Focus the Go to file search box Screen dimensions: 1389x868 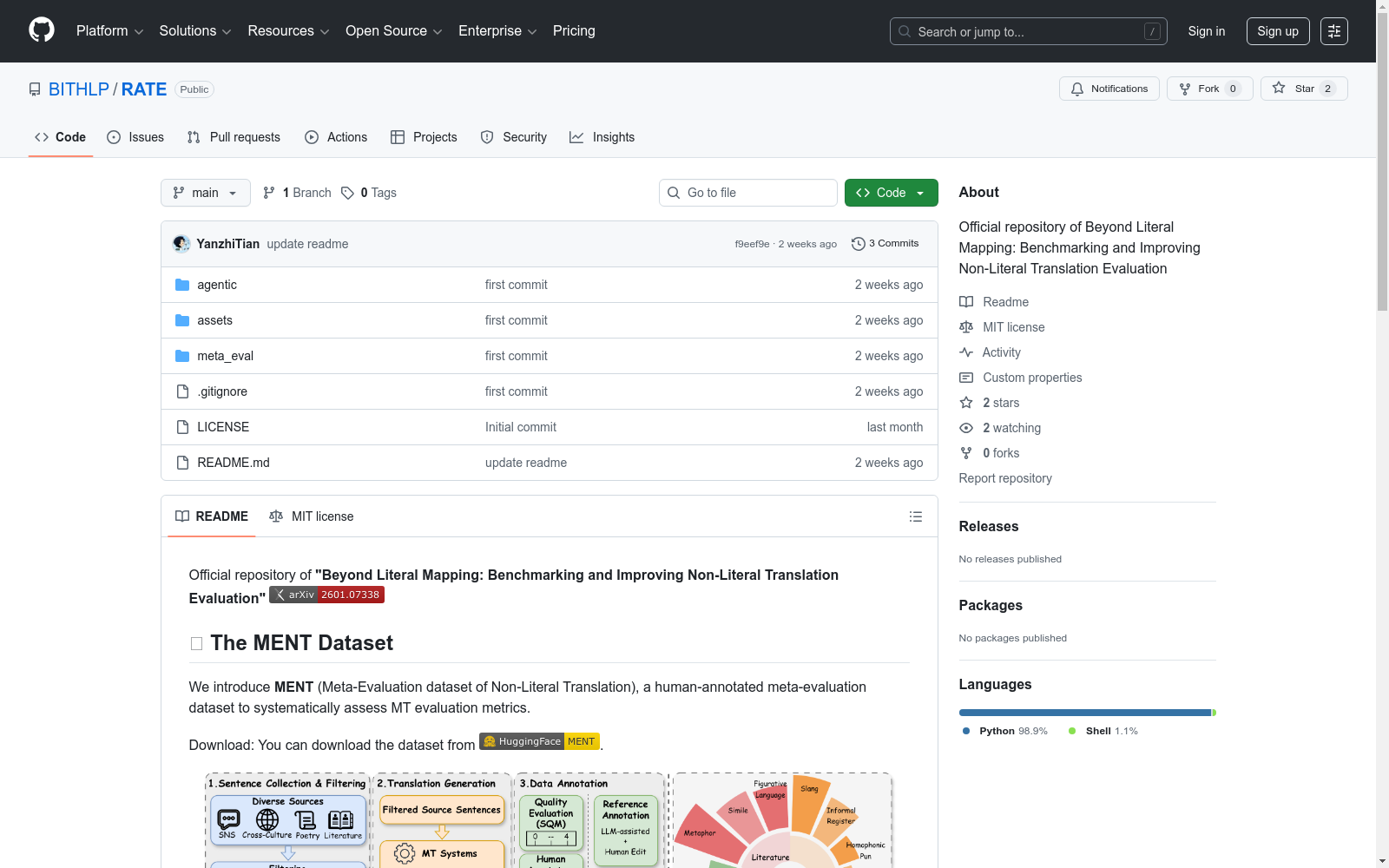[x=748, y=193]
